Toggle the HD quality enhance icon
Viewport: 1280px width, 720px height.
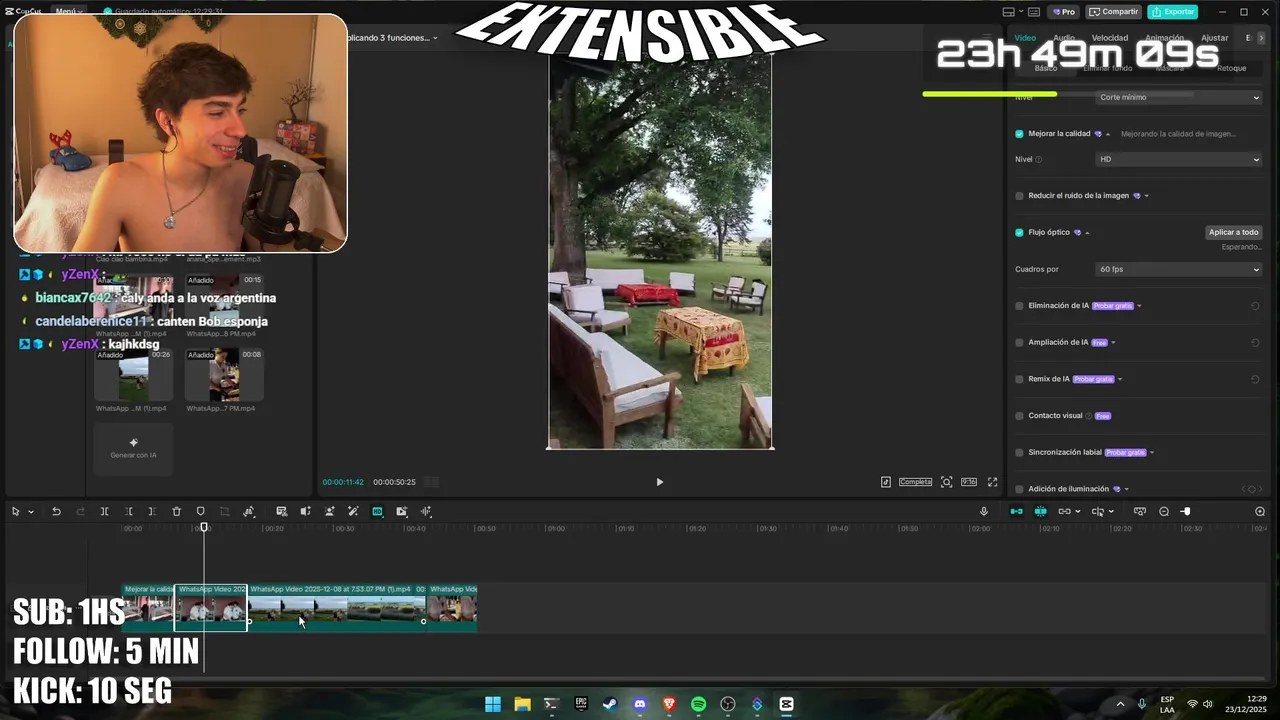click(x=377, y=511)
